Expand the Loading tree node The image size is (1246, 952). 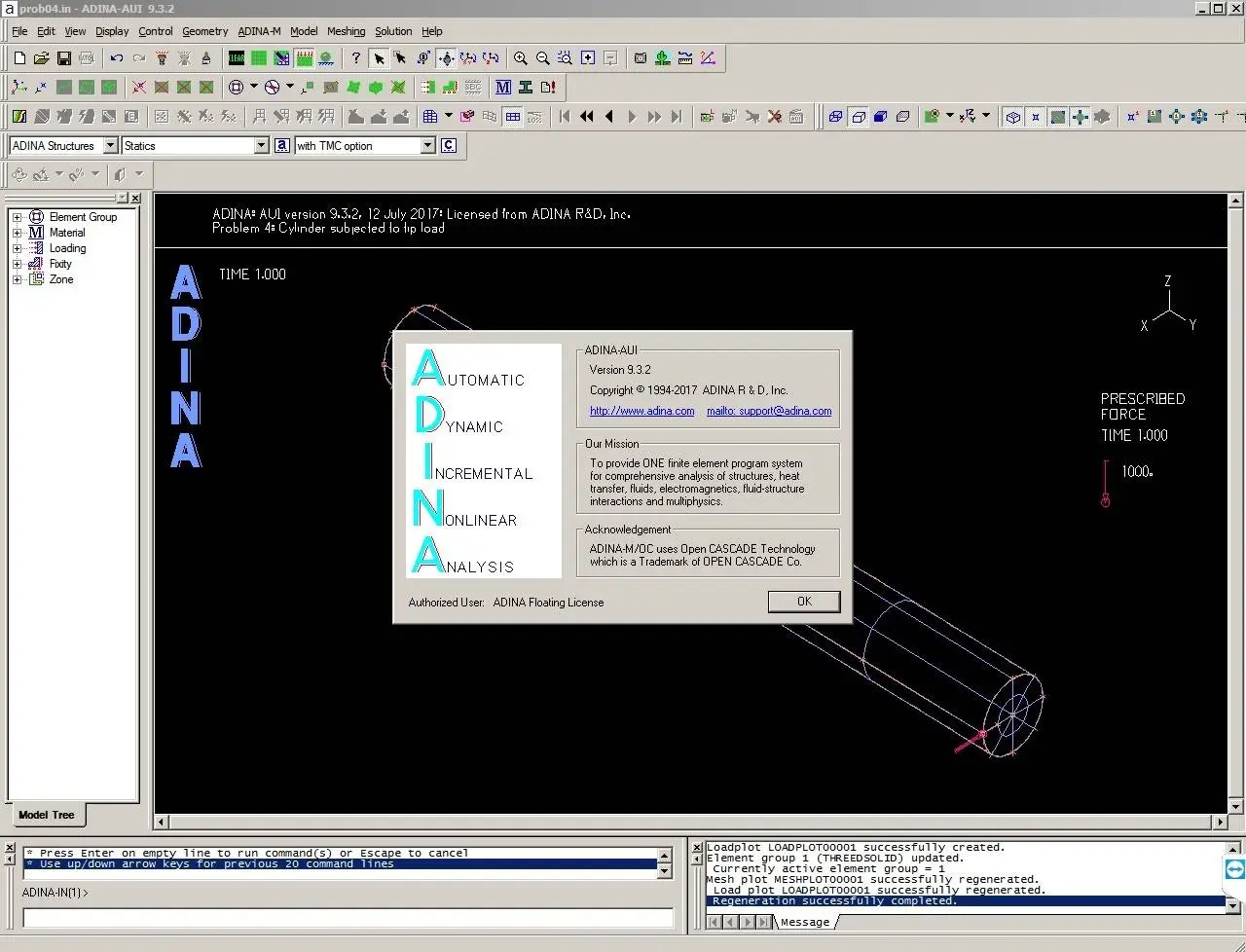point(17,248)
